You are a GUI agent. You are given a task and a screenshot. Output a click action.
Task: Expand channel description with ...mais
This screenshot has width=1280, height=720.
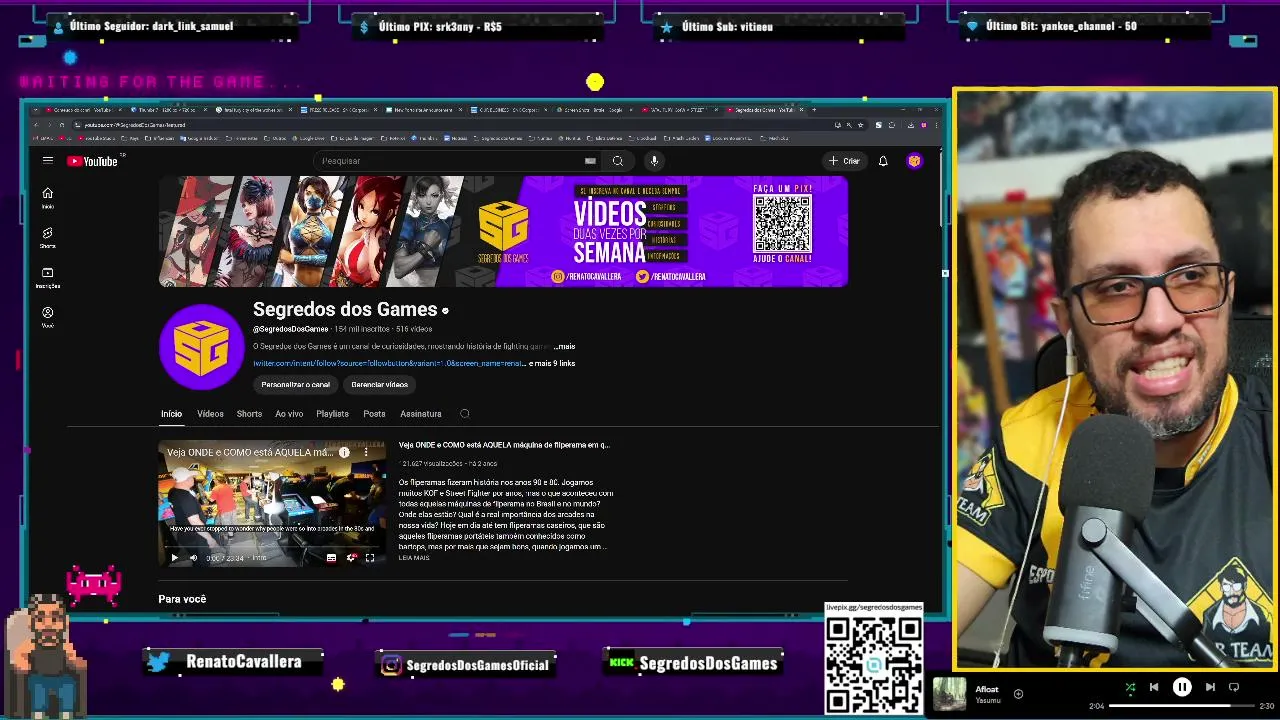[565, 347]
